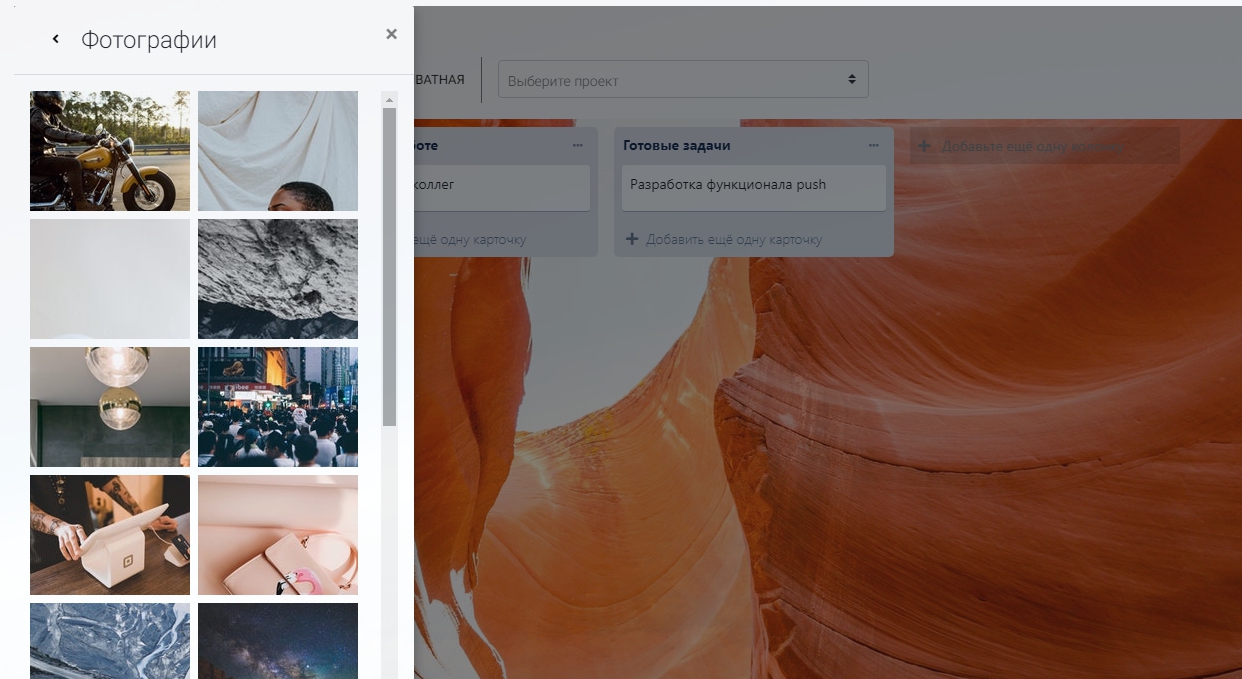Select the pink handbag photo

coord(278,535)
